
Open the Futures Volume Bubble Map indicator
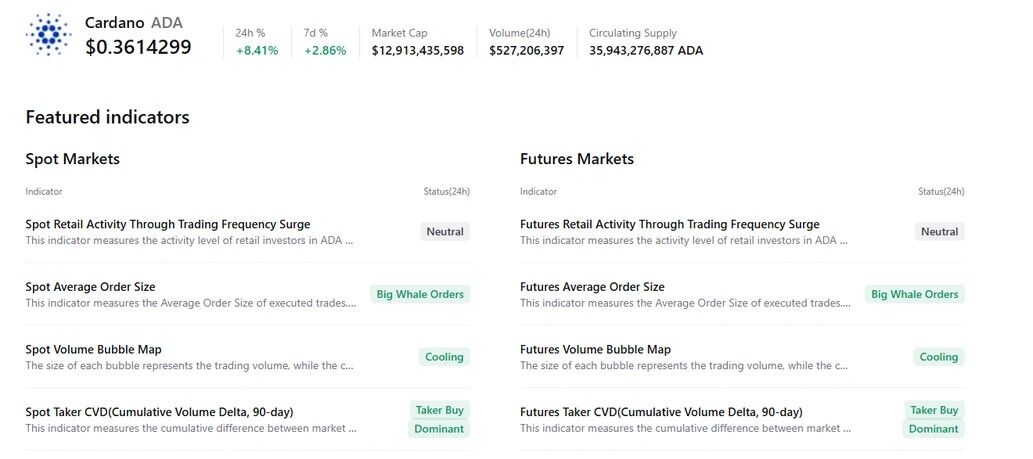click(x=596, y=349)
